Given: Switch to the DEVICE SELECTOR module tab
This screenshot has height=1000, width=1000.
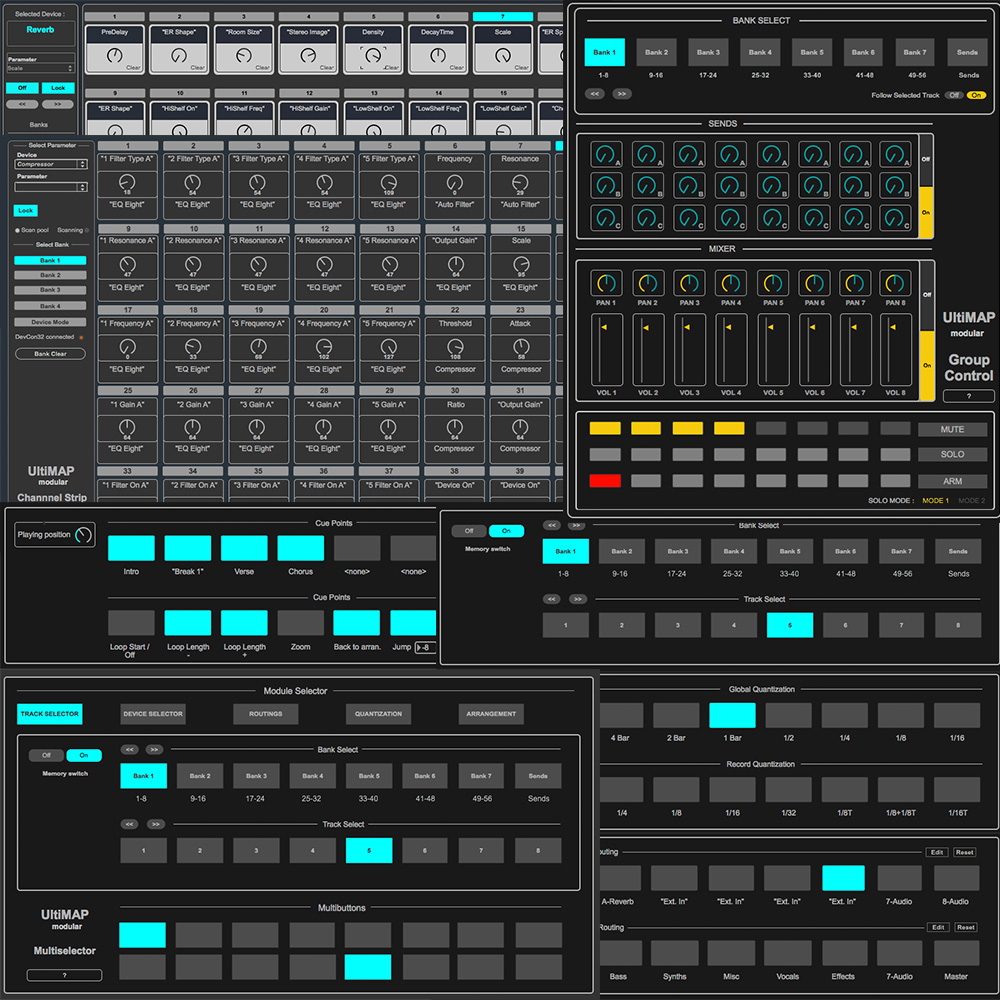Looking at the screenshot, I should [152, 714].
